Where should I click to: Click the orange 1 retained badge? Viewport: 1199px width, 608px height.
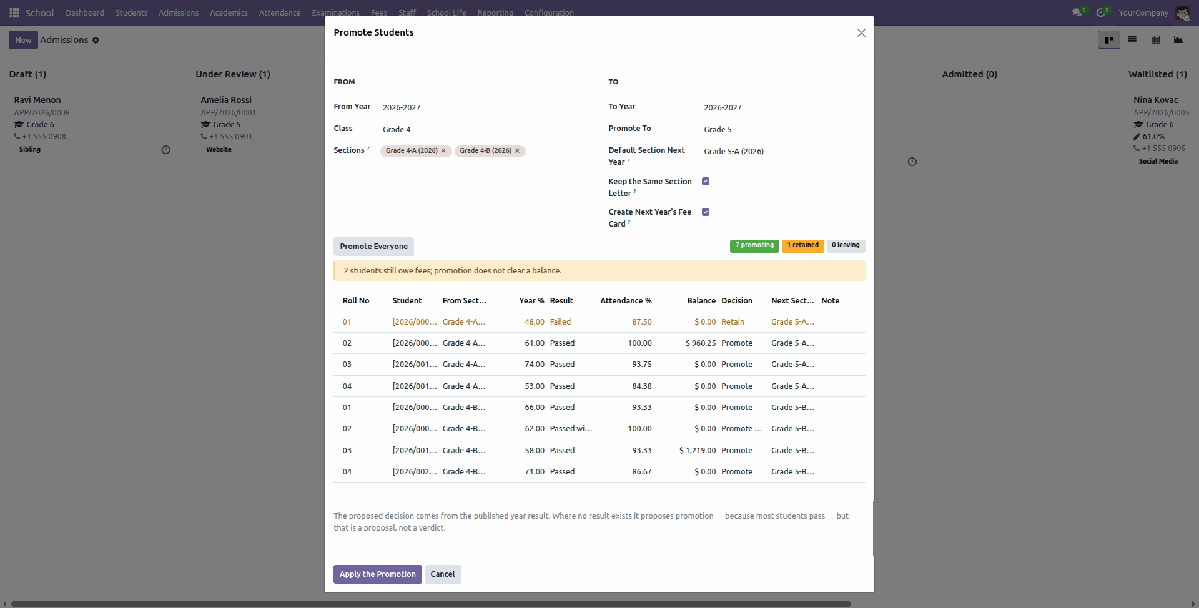point(803,245)
